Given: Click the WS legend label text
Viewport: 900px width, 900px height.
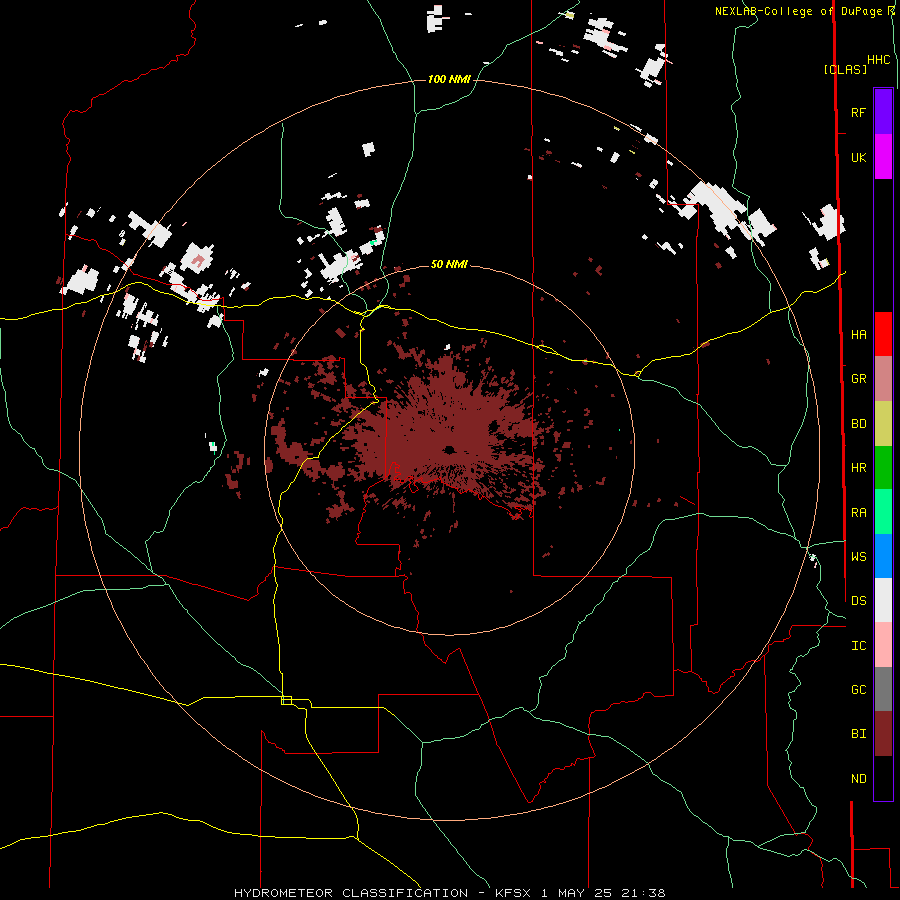Looking at the screenshot, I should 859,556.
